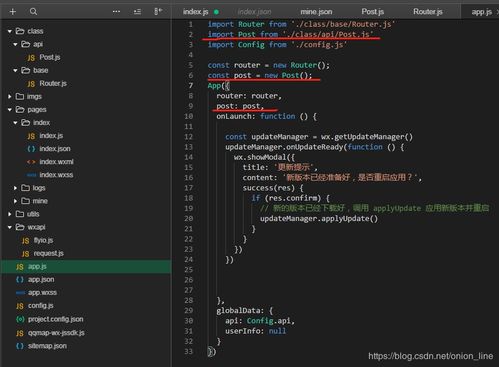Collapse the pages folder arrow

tap(10, 110)
